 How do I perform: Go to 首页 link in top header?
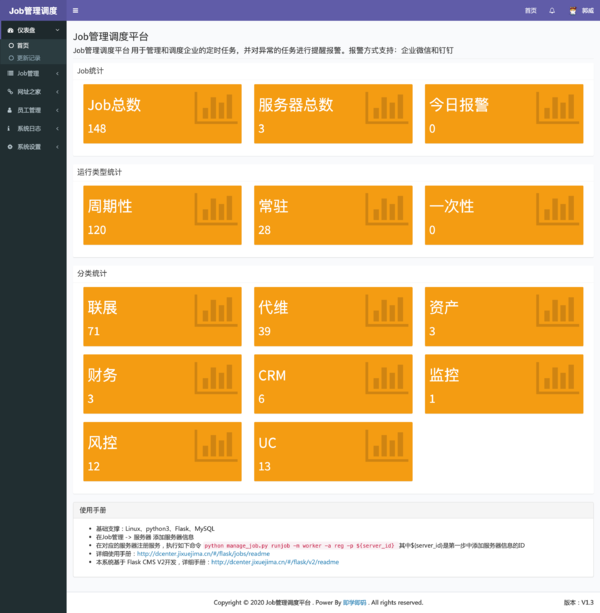[x=530, y=11]
